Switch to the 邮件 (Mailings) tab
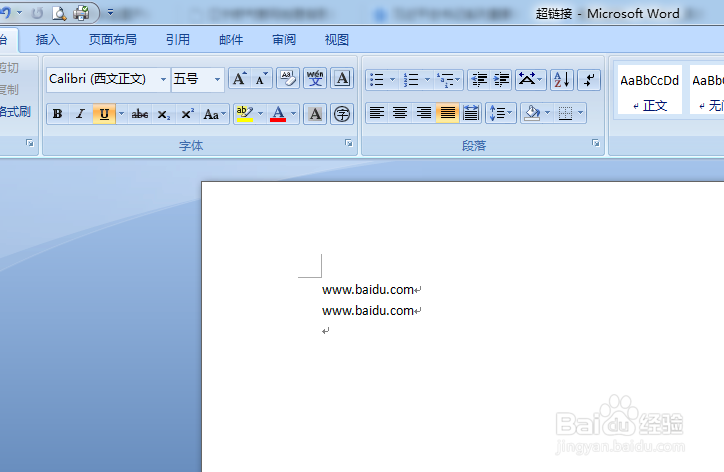 click(x=231, y=40)
